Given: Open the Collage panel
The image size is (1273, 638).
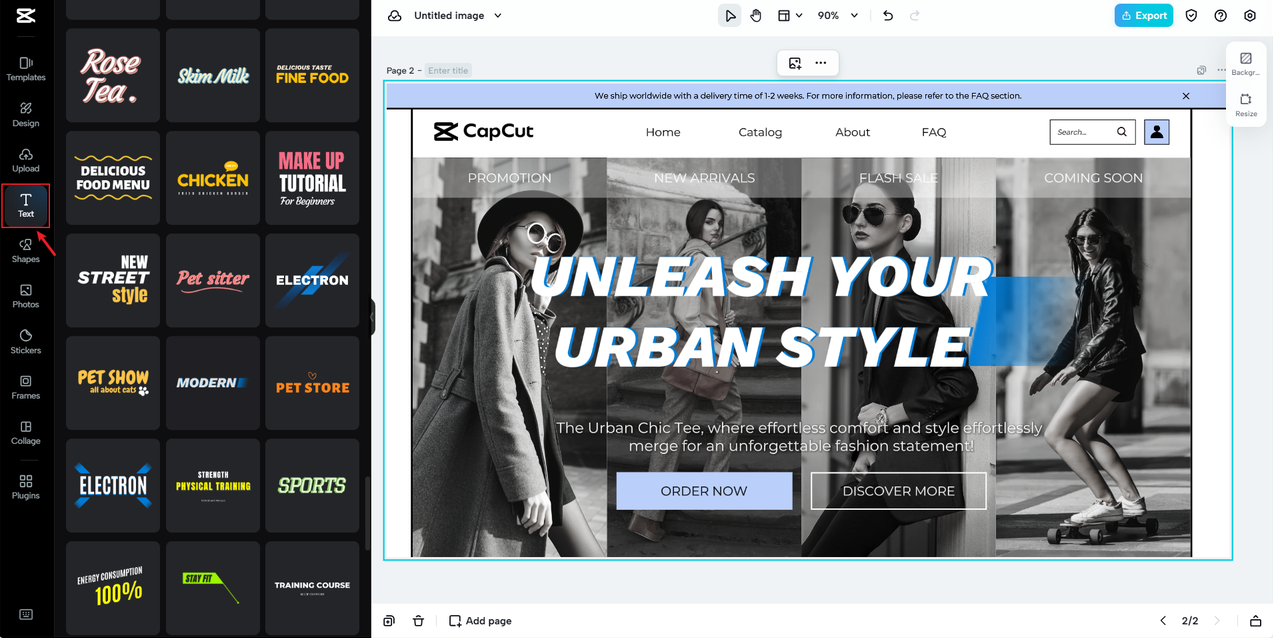Looking at the screenshot, I should click(x=26, y=432).
